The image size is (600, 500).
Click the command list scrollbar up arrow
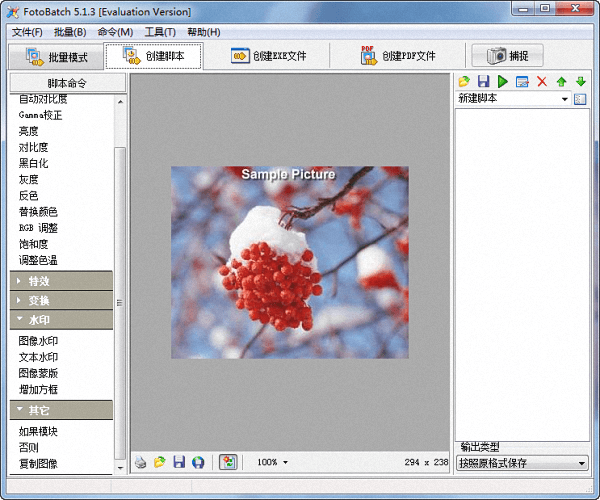(x=120, y=102)
